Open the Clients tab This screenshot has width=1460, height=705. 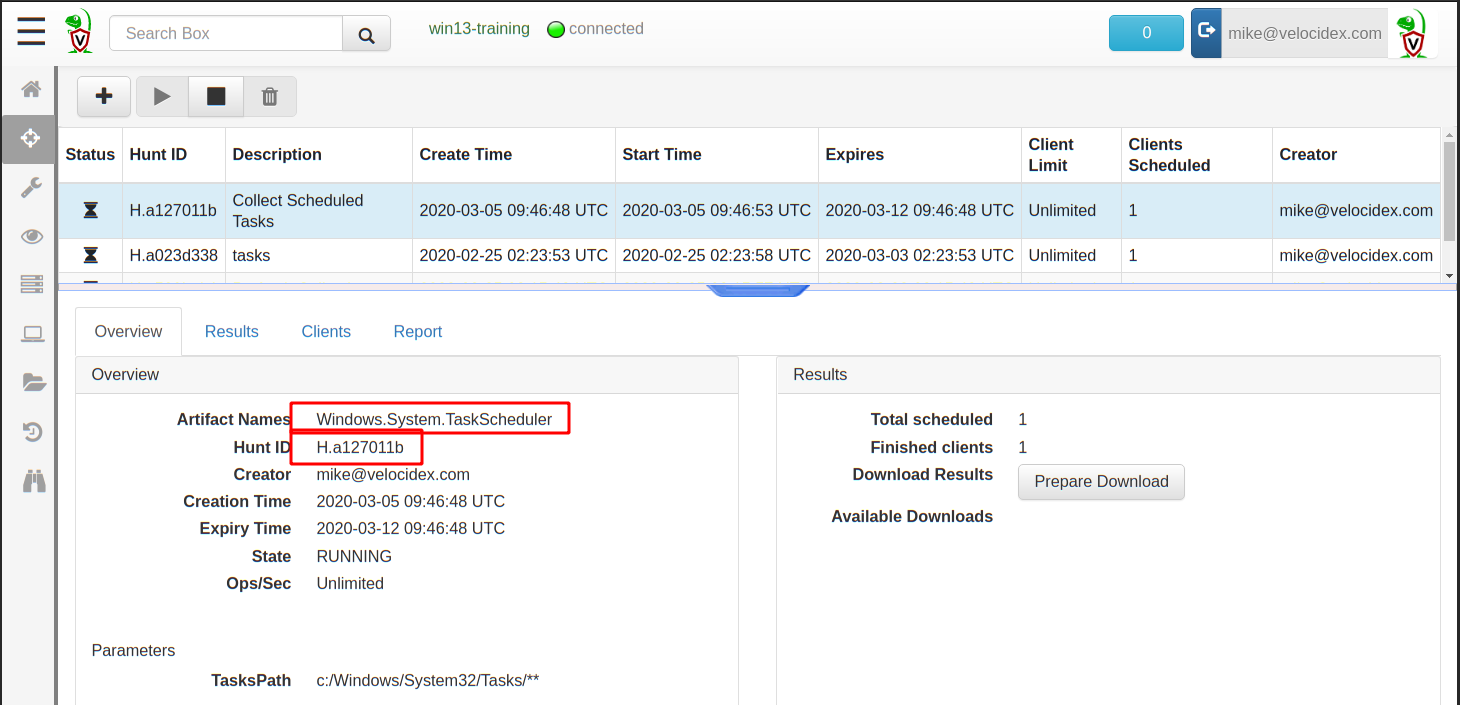point(325,331)
